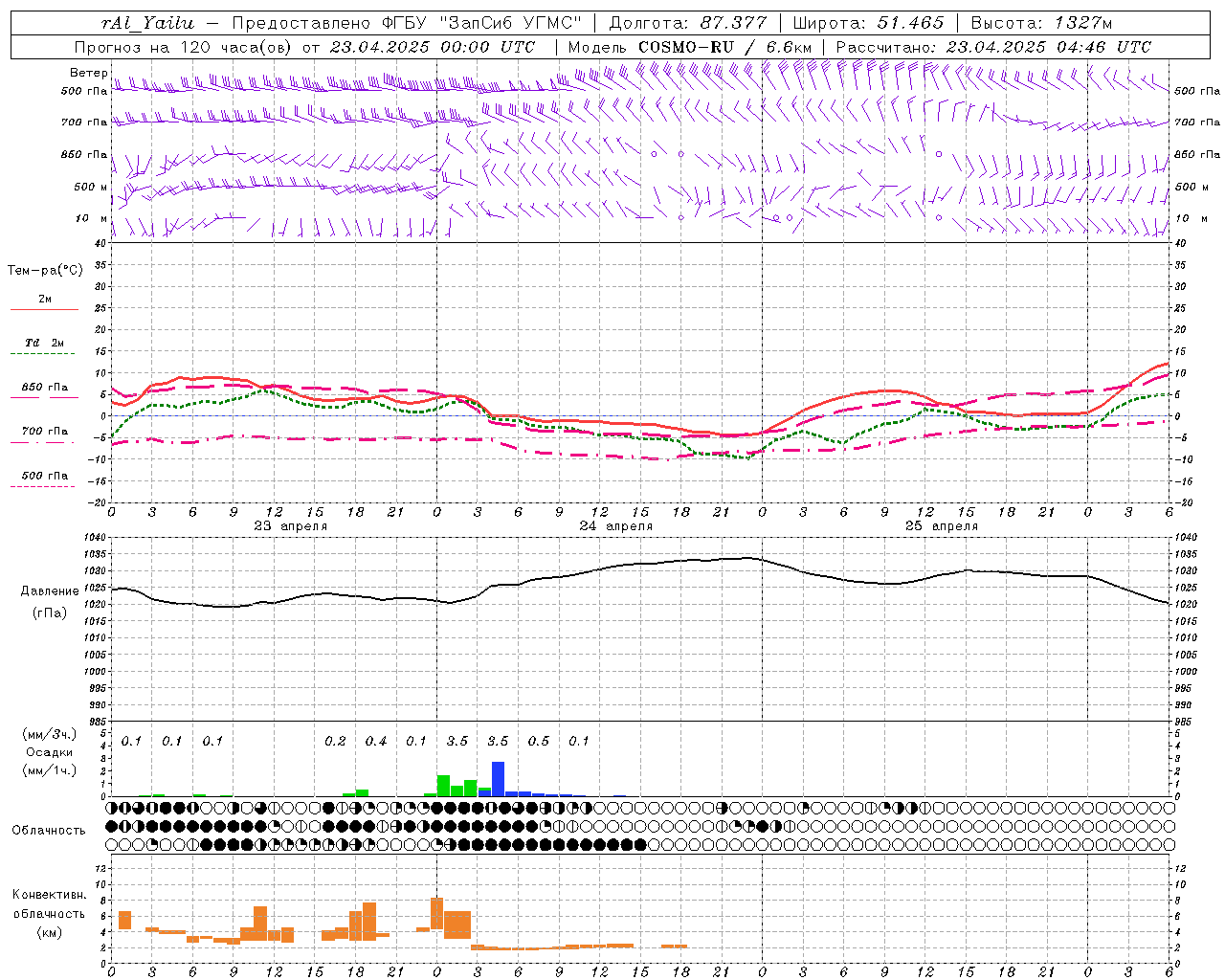
Task: Click the (мм/3ч.) unit label
Action: pos(50,734)
